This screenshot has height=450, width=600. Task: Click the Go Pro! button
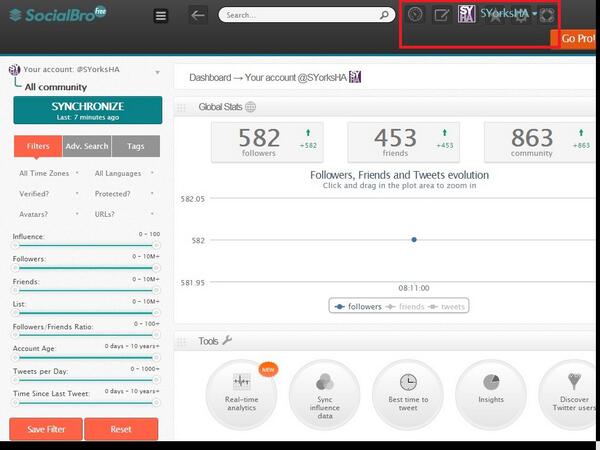(575, 39)
